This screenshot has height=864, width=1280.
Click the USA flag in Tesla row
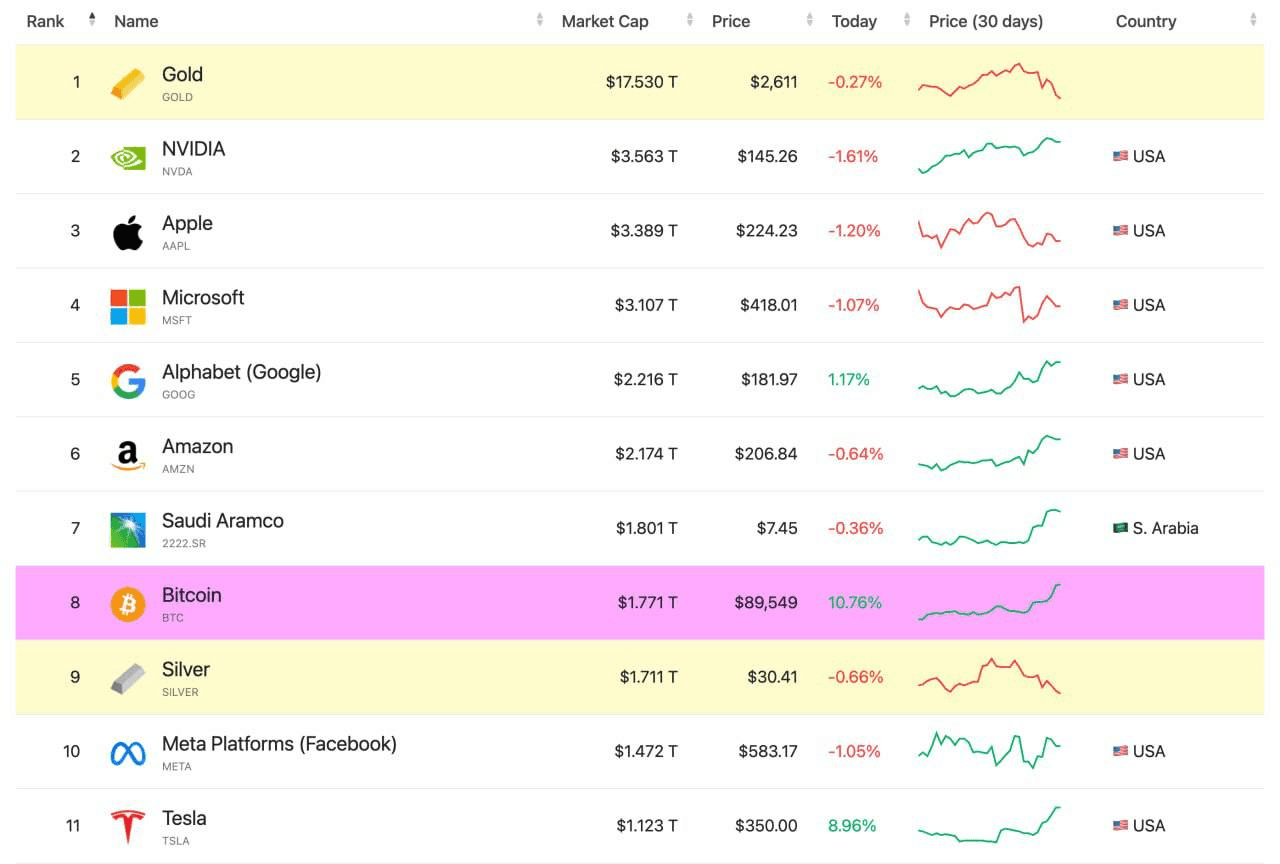click(1121, 826)
